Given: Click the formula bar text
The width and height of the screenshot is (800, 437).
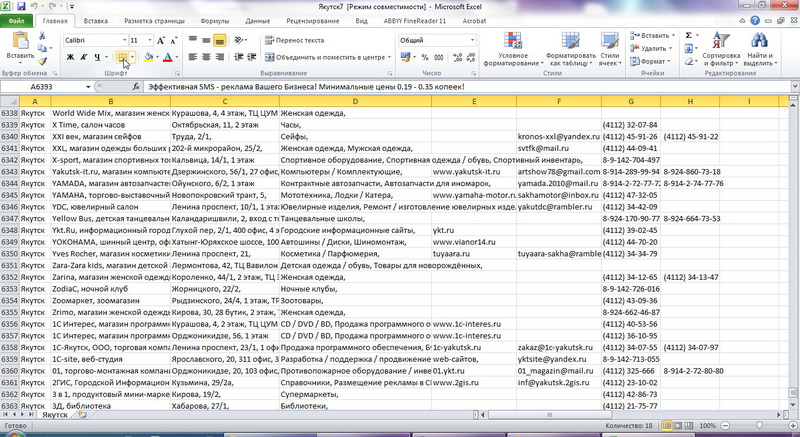Looking at the screenshot, I should click(x=306, y=87).
